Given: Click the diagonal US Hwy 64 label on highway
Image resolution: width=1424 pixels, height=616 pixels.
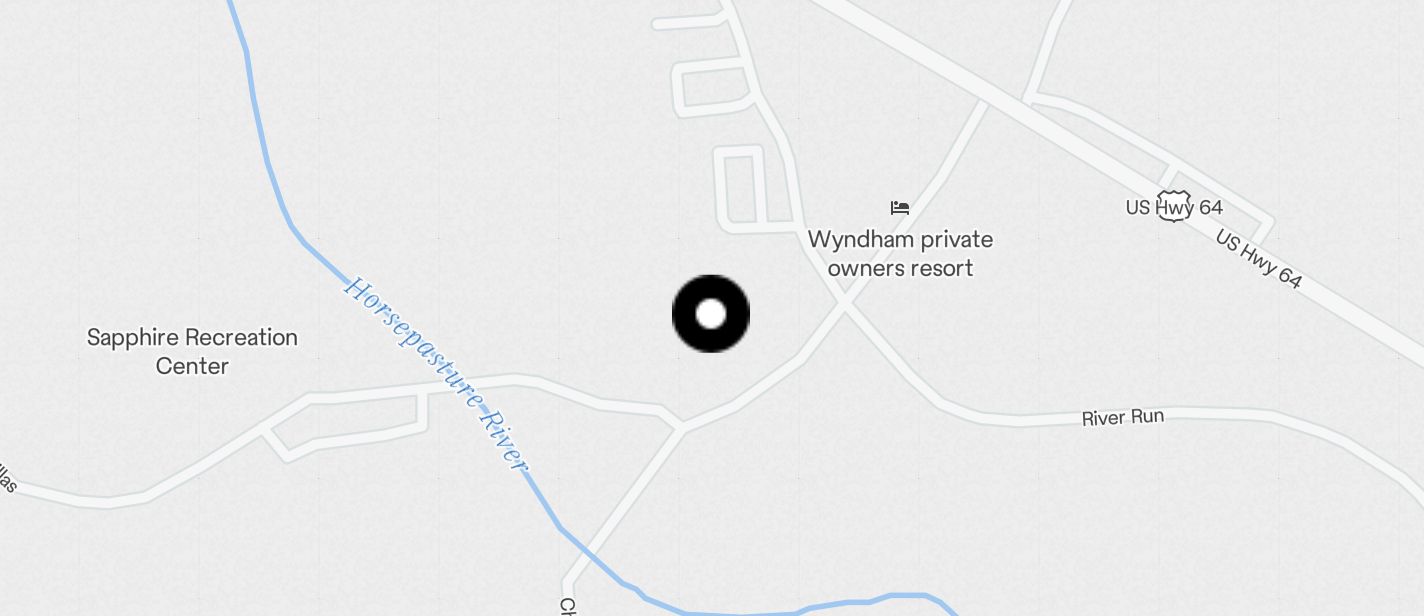Looking at the screenshot, I should click(x=1259, y=259).
